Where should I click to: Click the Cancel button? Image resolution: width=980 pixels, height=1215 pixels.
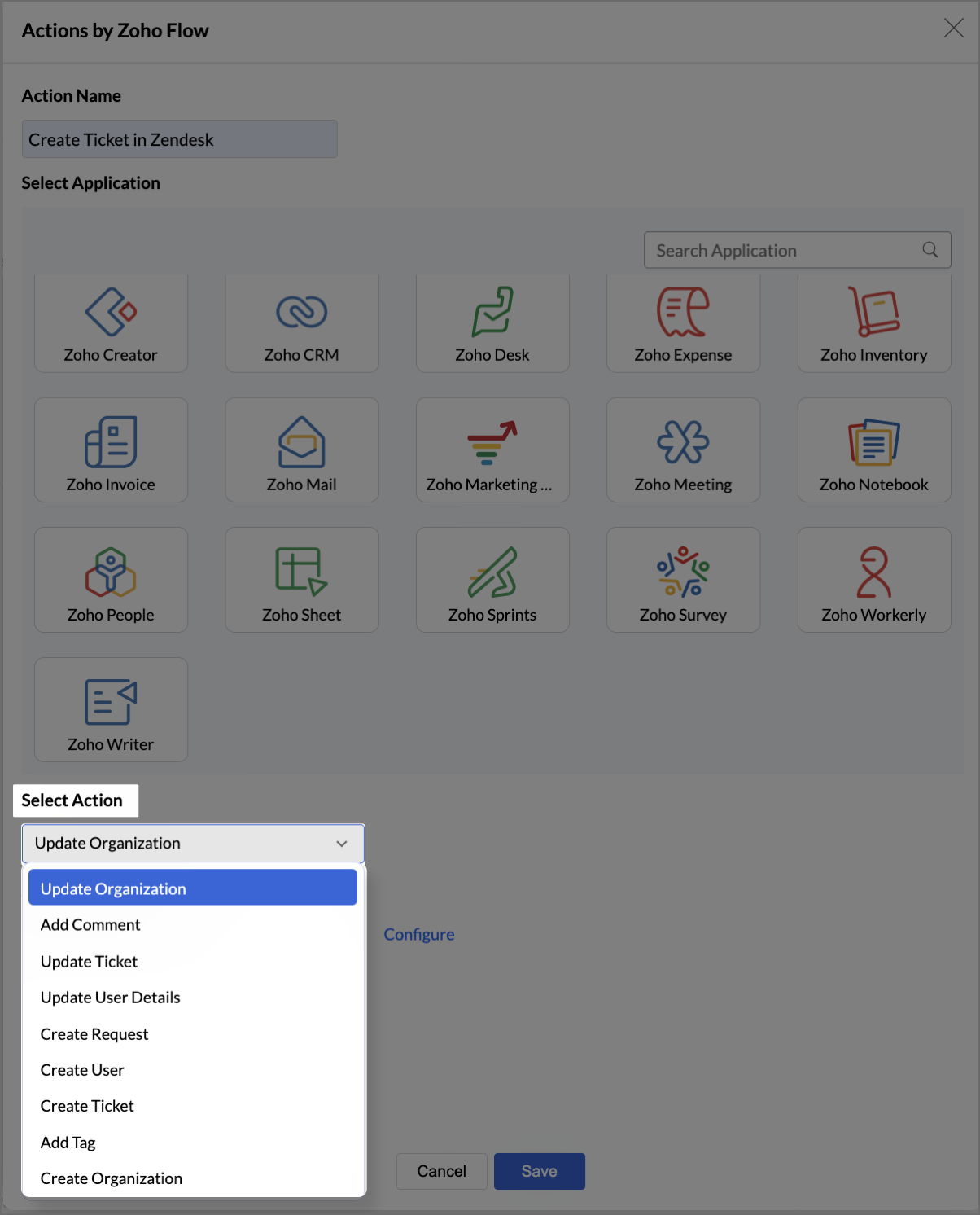(x=441, y=1171)
